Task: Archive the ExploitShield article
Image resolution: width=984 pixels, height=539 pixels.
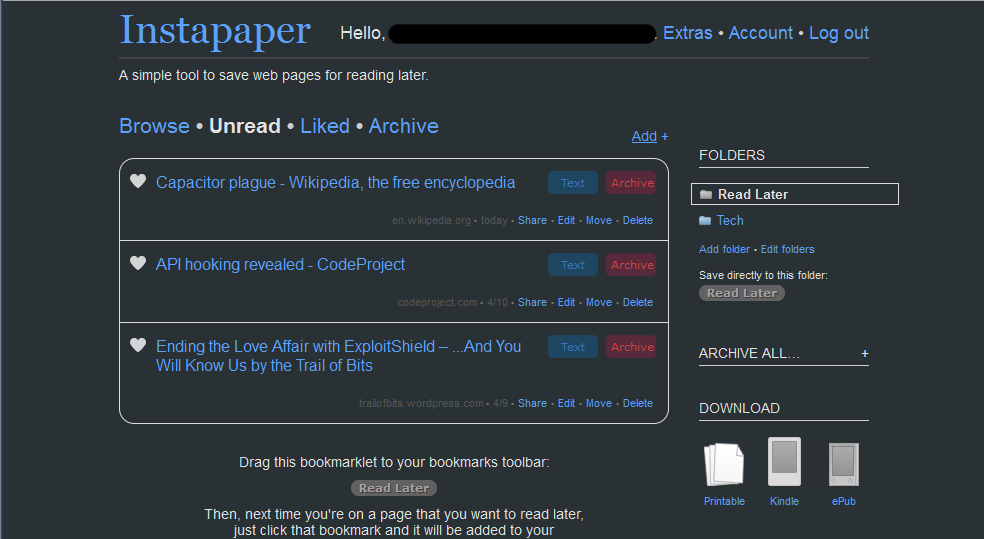Action: tap(631, 347)
